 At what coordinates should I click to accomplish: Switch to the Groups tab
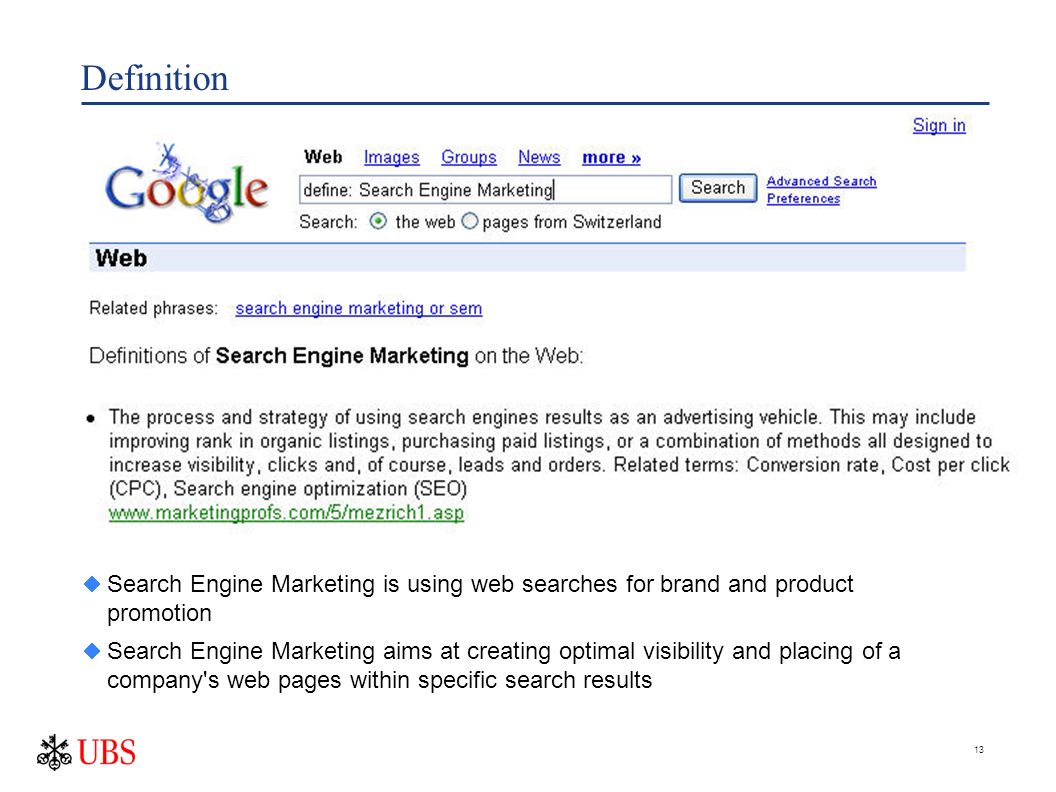469,158
